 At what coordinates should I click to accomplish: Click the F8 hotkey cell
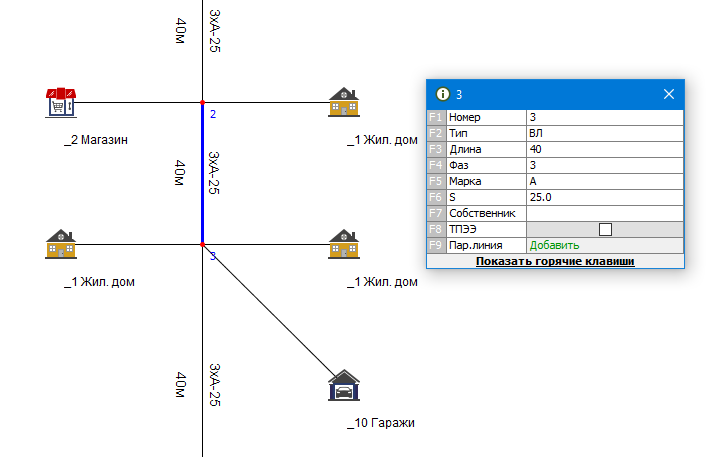(436, 229)
